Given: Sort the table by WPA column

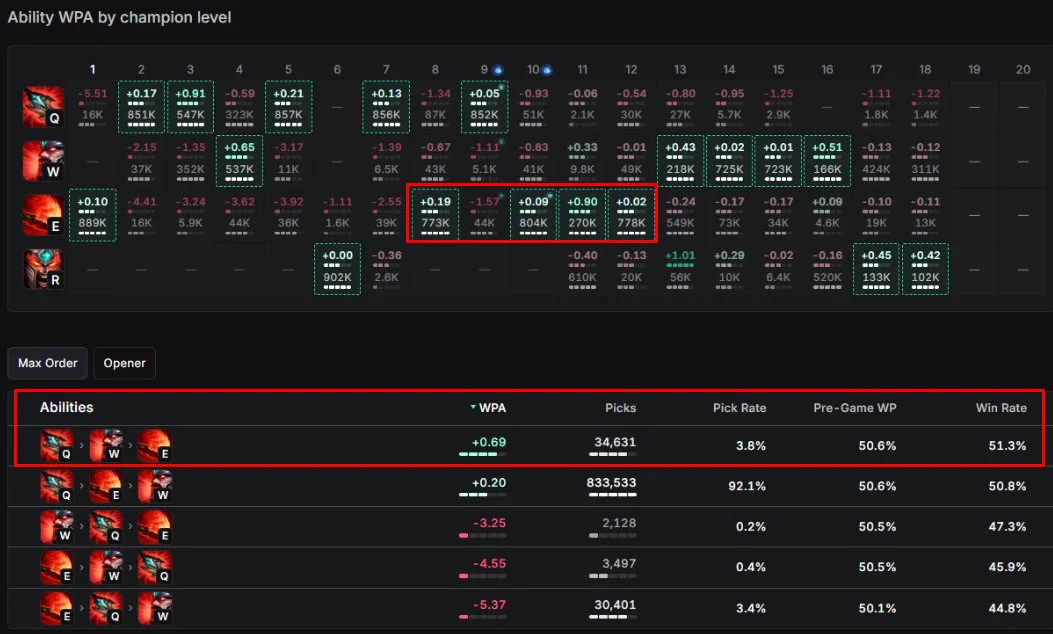Looking at the screenshot, I should pyautogui.click(x=488, y=408).
